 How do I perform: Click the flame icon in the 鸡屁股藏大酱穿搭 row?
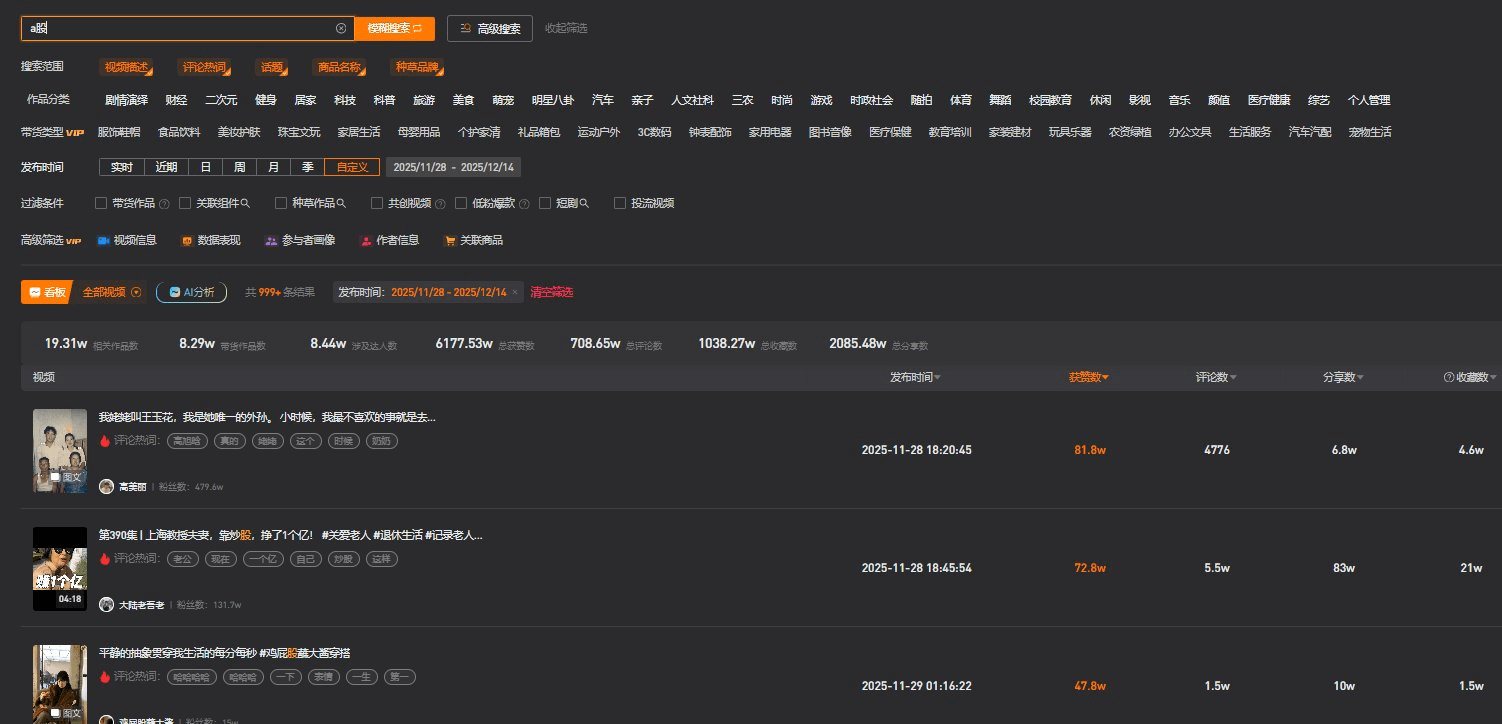tap(104, 676)
